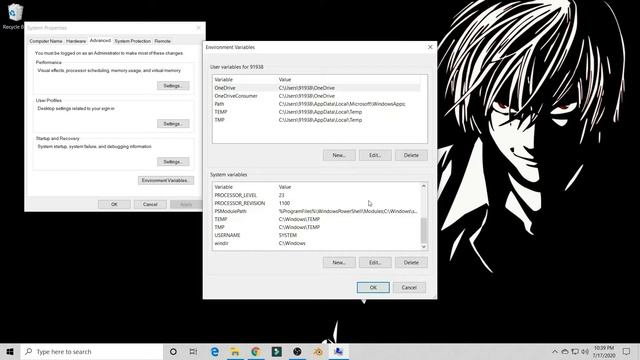The height and width of the screenshot is (360, 640).
Task: Select the windir system variable
Action: click(316, 243)
